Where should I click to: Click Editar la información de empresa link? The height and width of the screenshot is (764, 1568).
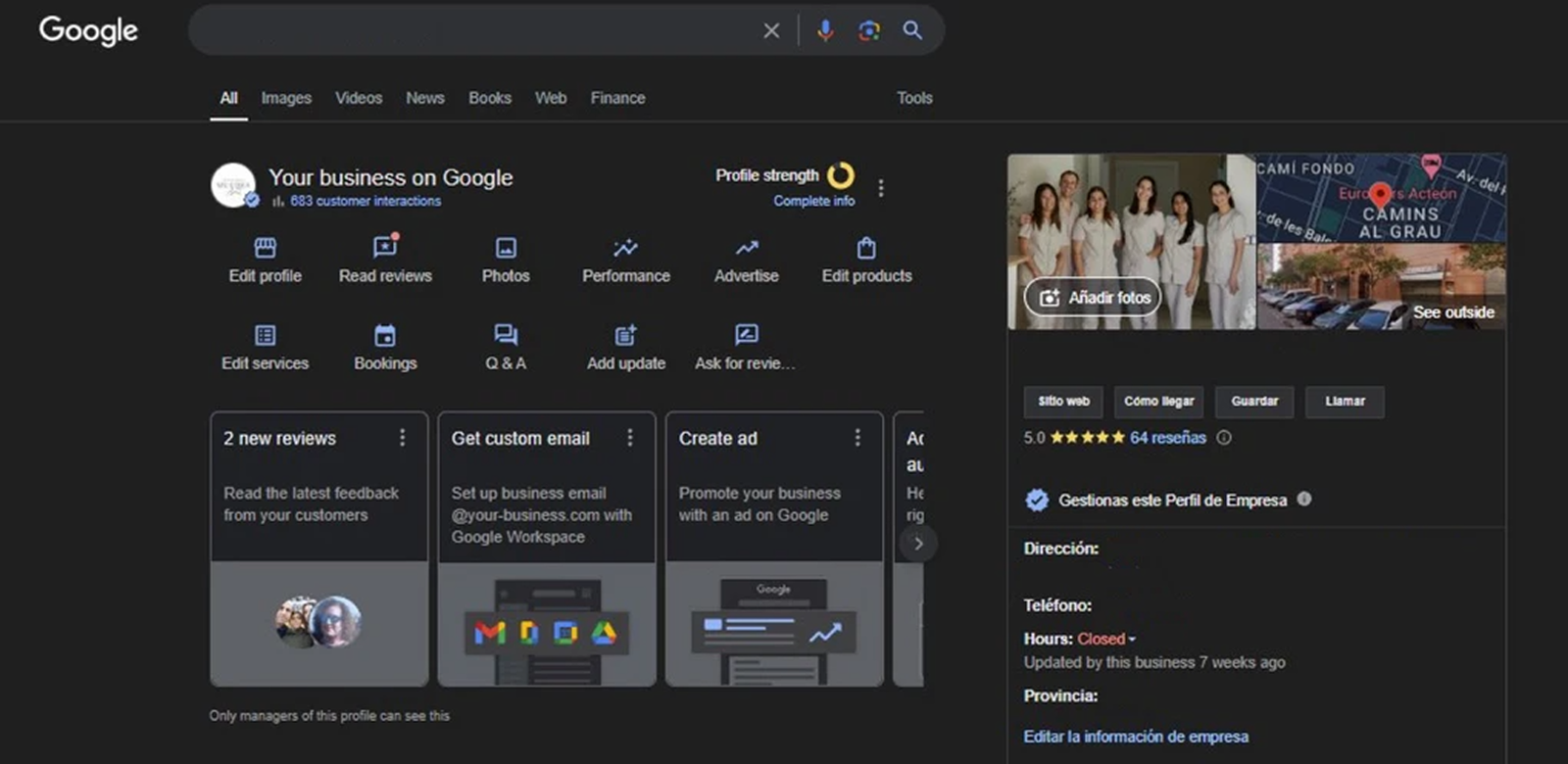pos(1136,737)
